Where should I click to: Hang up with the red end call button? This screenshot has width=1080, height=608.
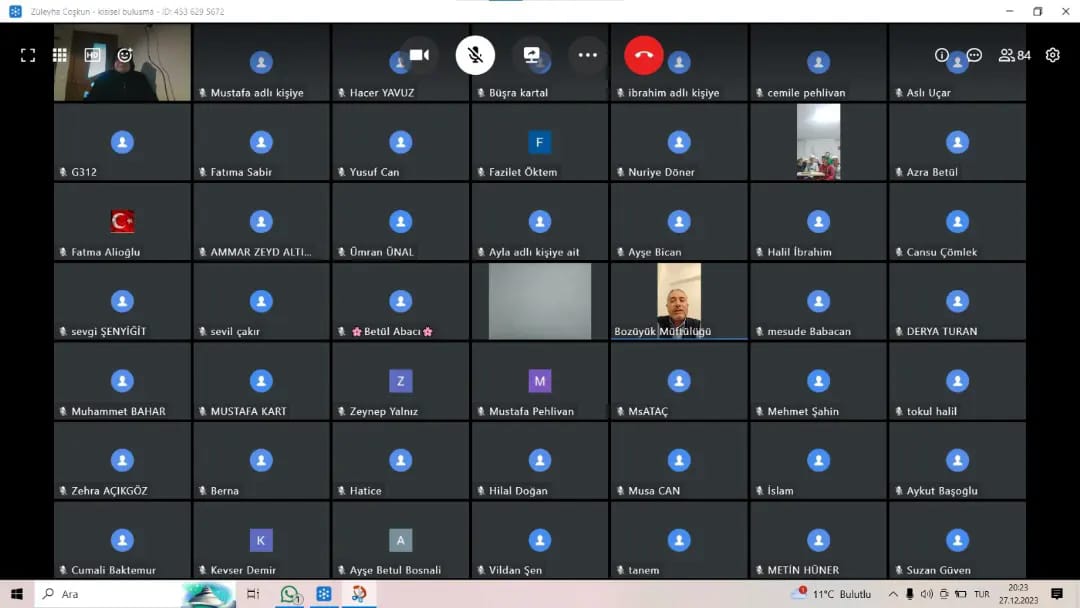[644, 55]
